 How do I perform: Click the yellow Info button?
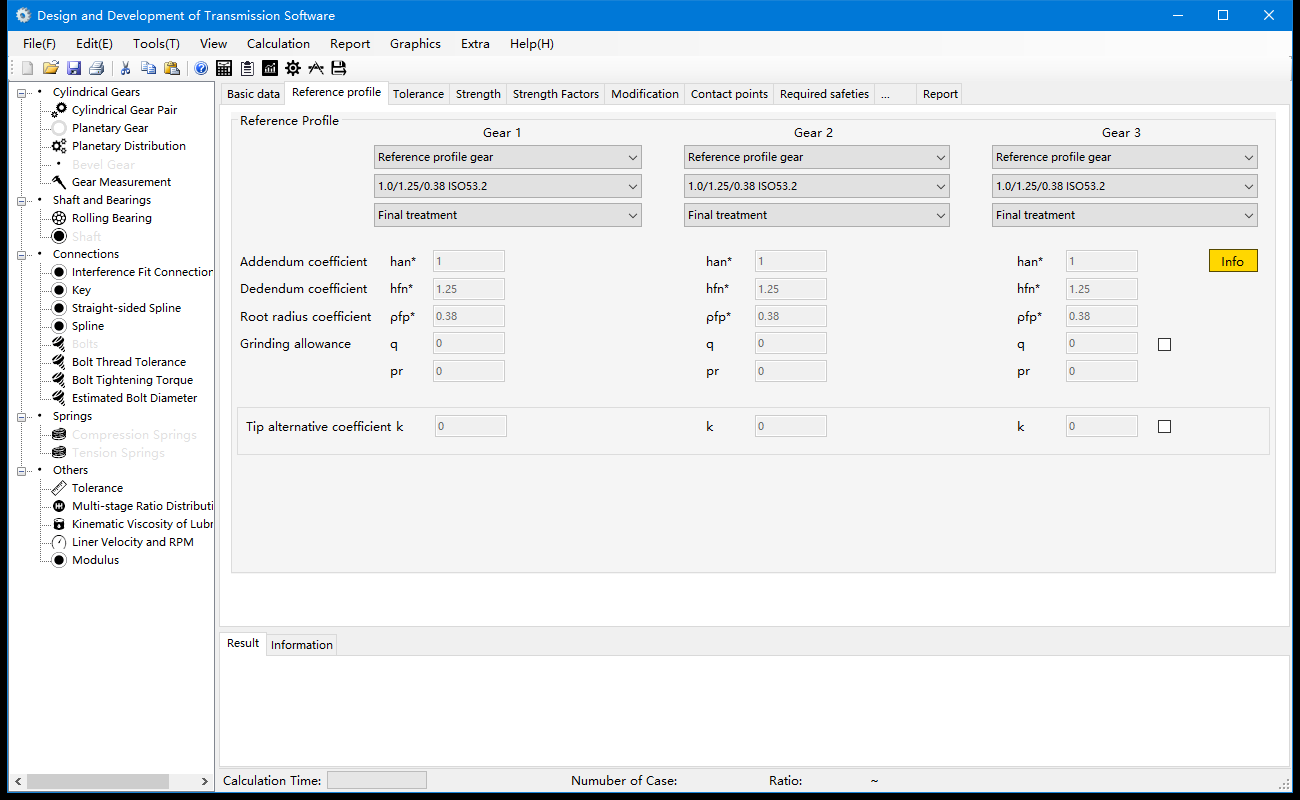tap(1232, 261)
